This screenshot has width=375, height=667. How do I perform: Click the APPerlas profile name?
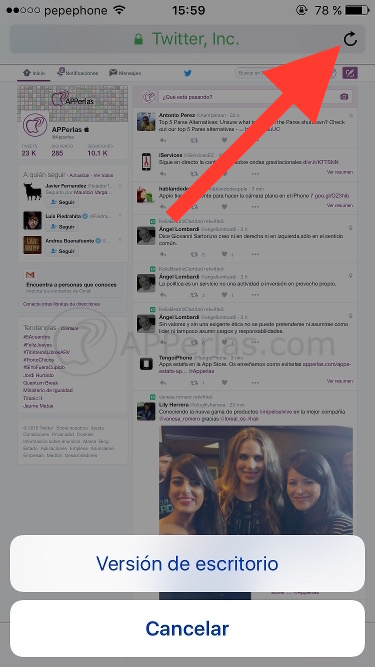click(67, 129)
